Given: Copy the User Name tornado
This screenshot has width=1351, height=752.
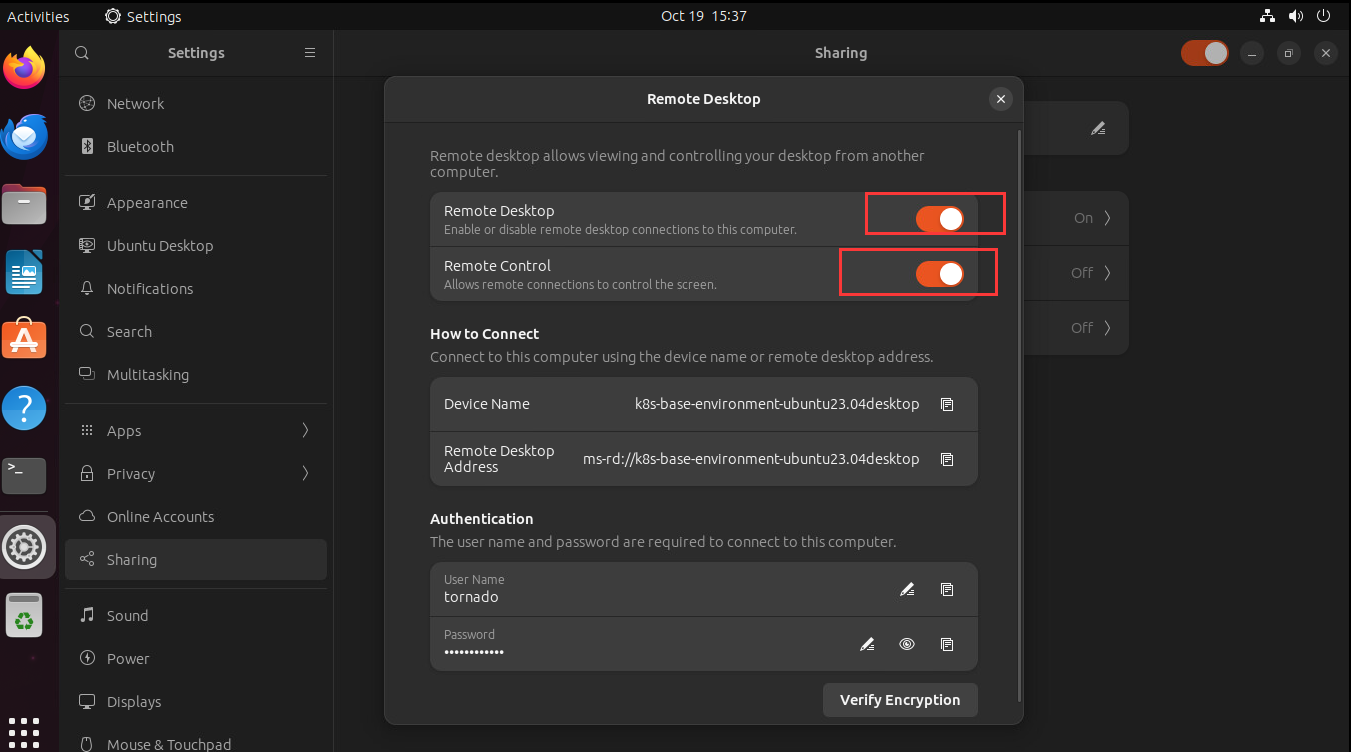Looking at the screenshot, I should [x=947, y=589].
